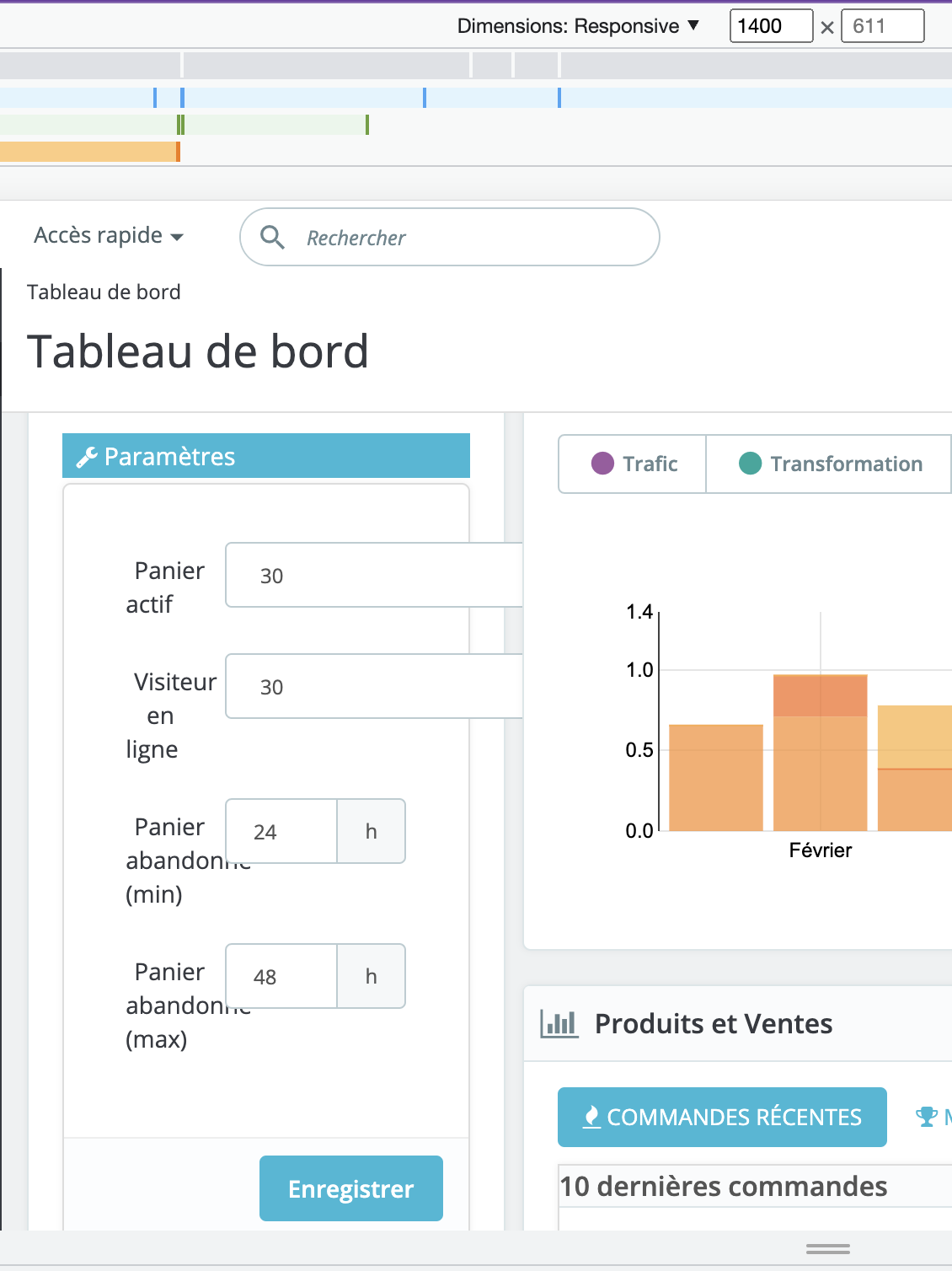
Task: Edit the Panier abandonné (min) field
Action: [281, 831]
